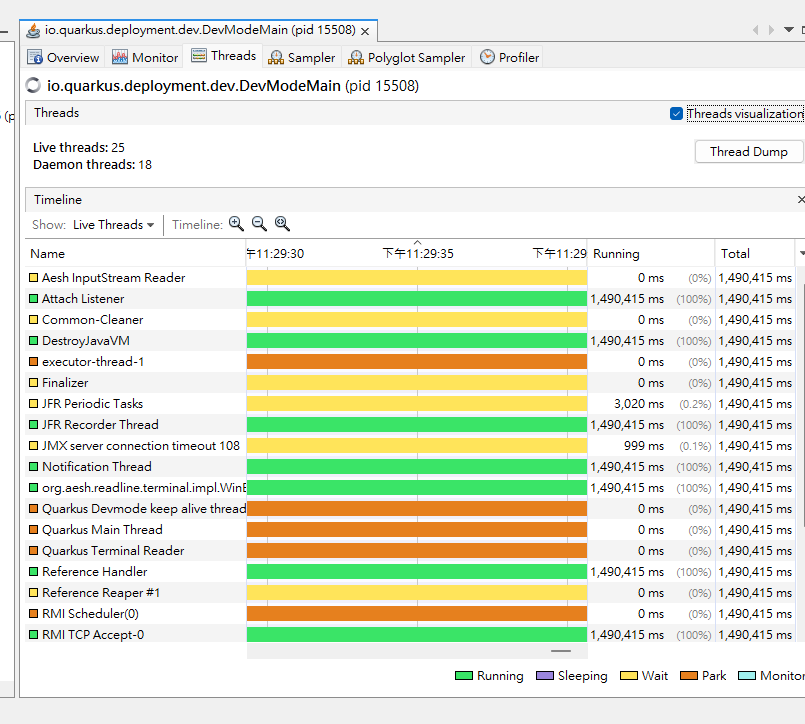
Task: Click the Thread Dump button
Action: click(x=749, y=151)
